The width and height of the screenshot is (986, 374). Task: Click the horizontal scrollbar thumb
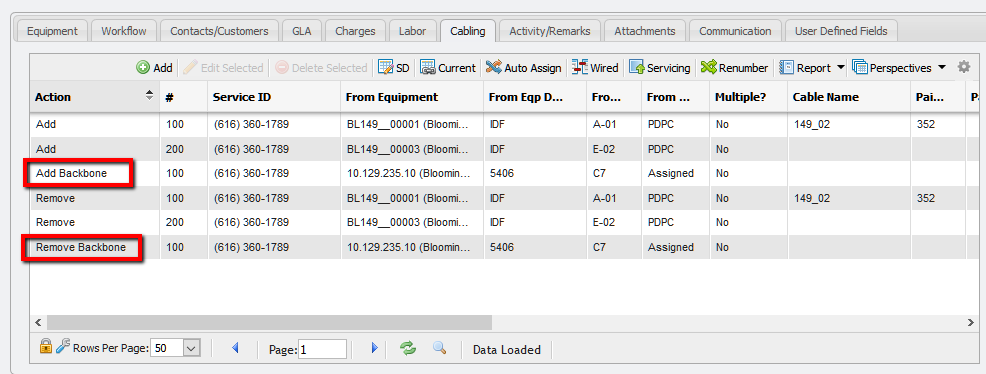pyautogui.click(x=269, y=322)
